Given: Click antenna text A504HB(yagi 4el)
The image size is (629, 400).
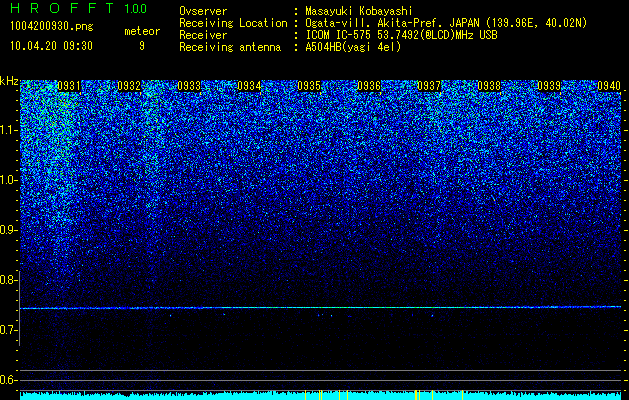Looking at the screenshot, I should (x=353, y=47).
